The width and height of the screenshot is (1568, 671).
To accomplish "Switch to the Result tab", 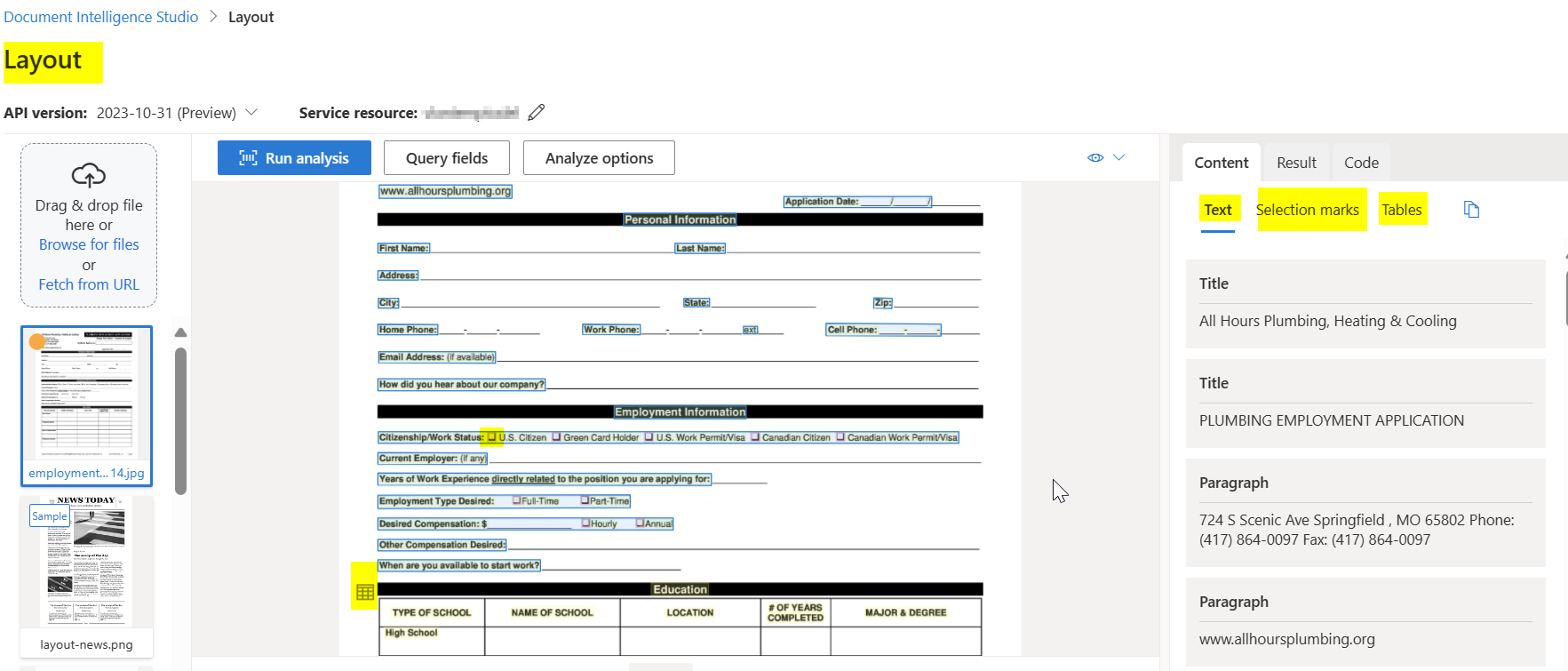I will 1296,163.
